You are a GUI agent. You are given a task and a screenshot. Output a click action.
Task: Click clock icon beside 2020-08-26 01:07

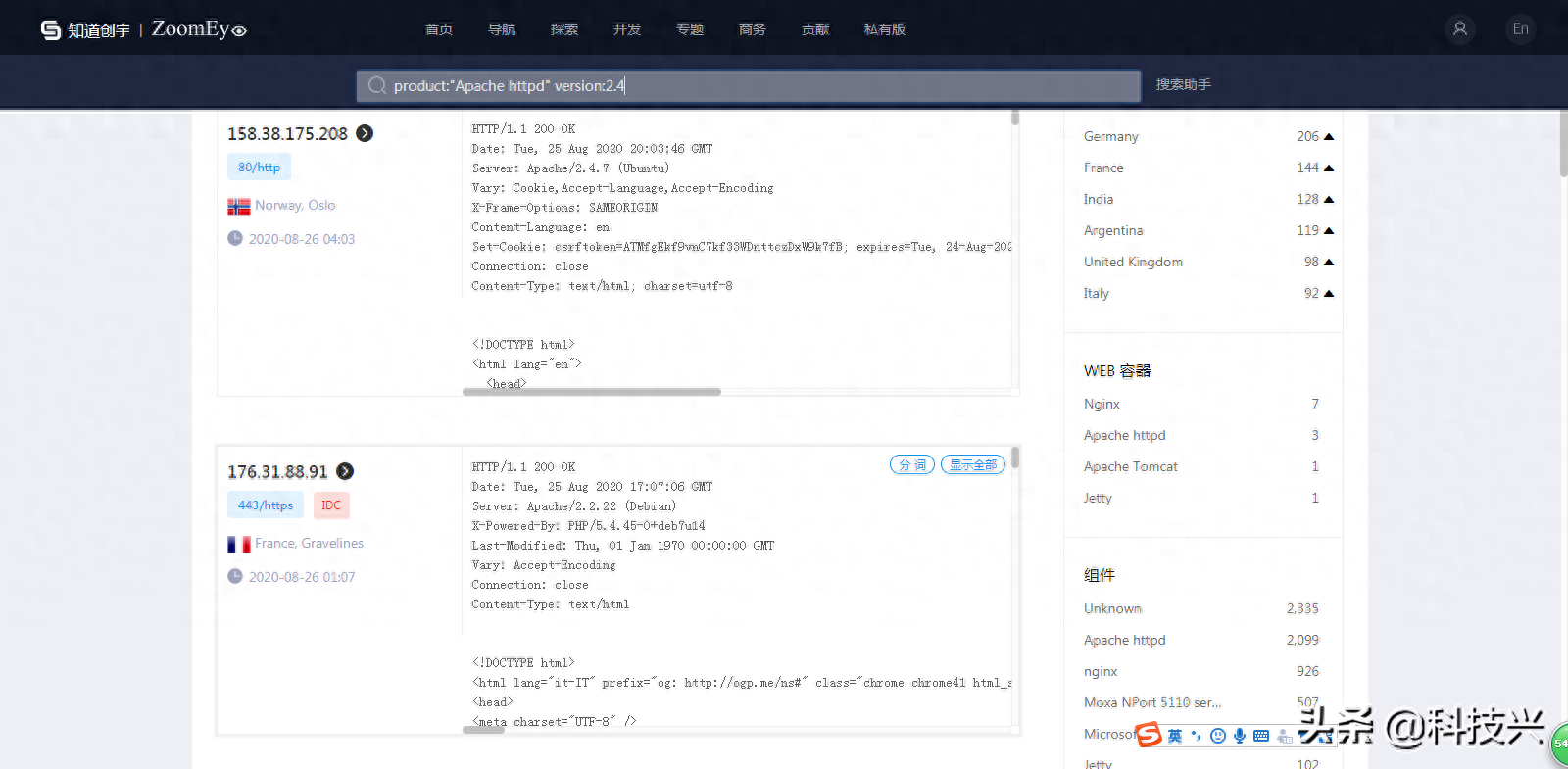[235, 576]
